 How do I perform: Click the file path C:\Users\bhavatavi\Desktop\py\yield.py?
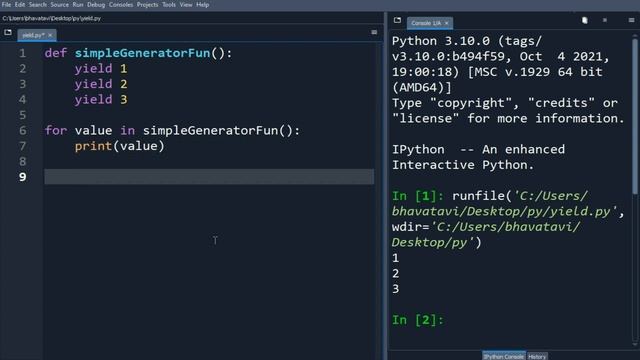(x=51, y=18)
